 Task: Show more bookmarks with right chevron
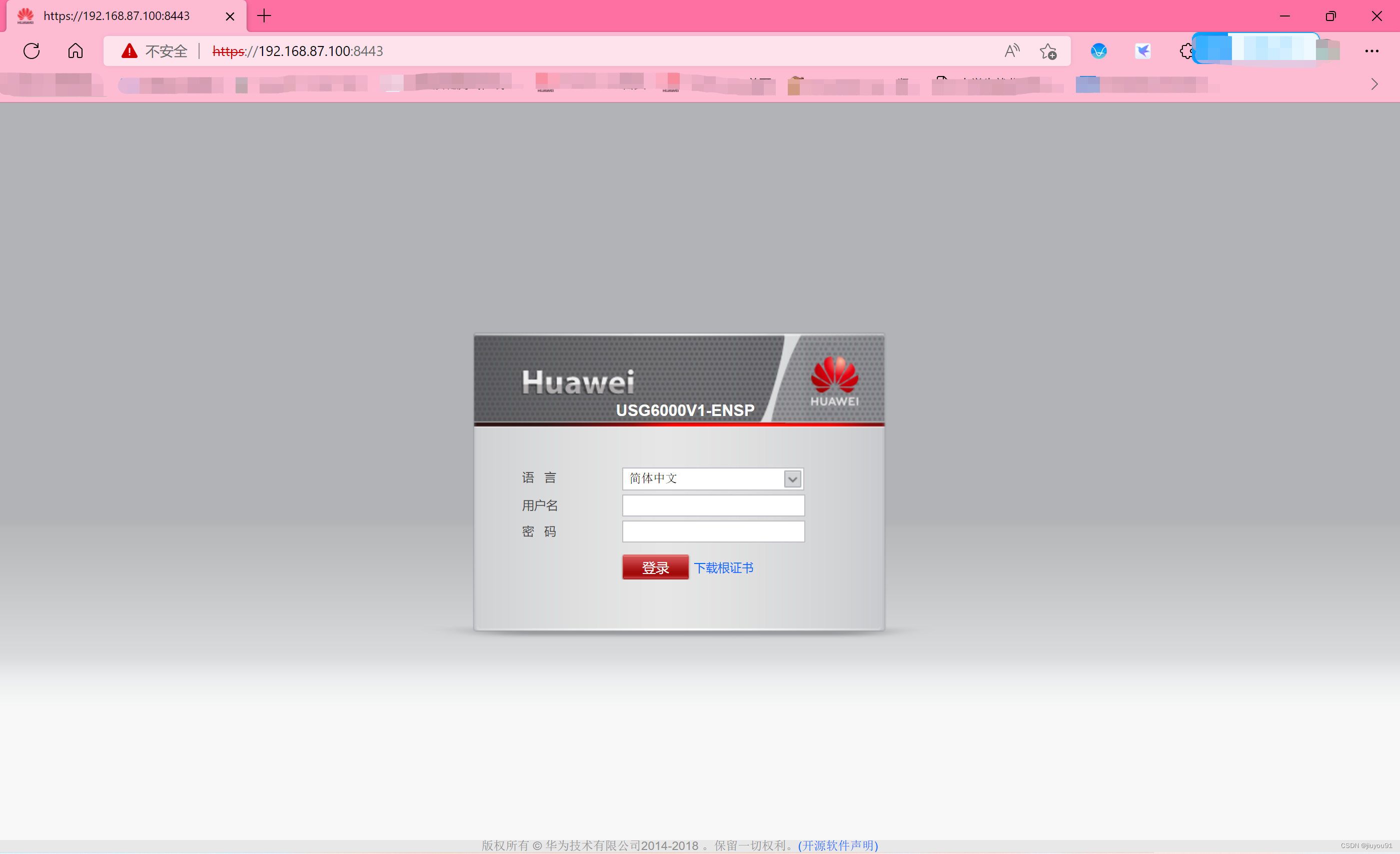tap(1374, 84)
